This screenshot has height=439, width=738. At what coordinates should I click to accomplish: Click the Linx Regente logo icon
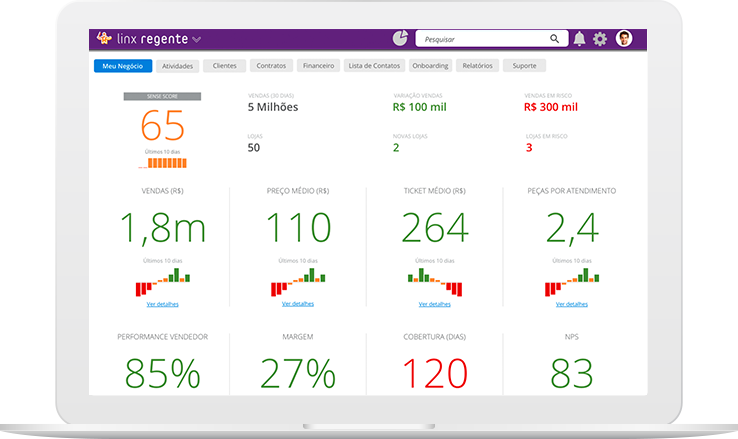point(103,39)
